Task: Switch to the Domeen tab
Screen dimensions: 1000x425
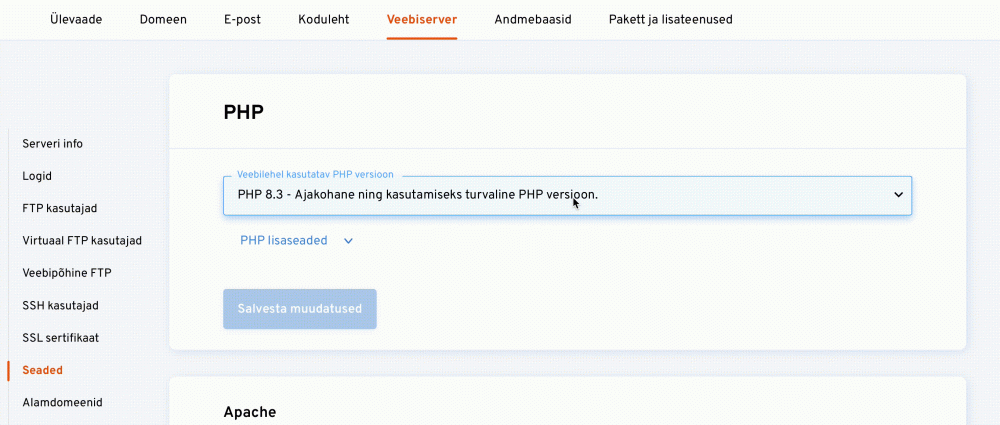Action: click(x=163, y=19)
